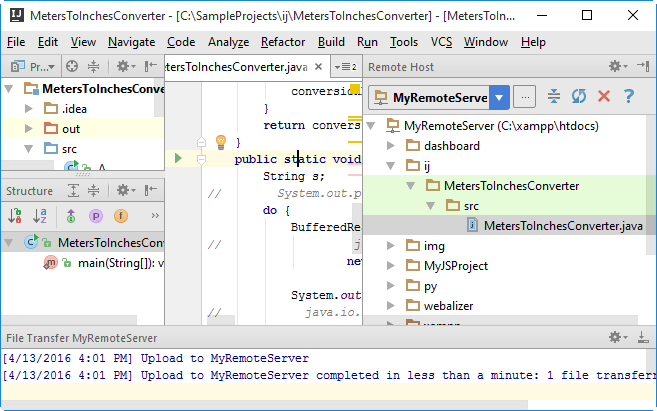Collapse MetersToInchesConverter class in Structure

click(8, 243)
